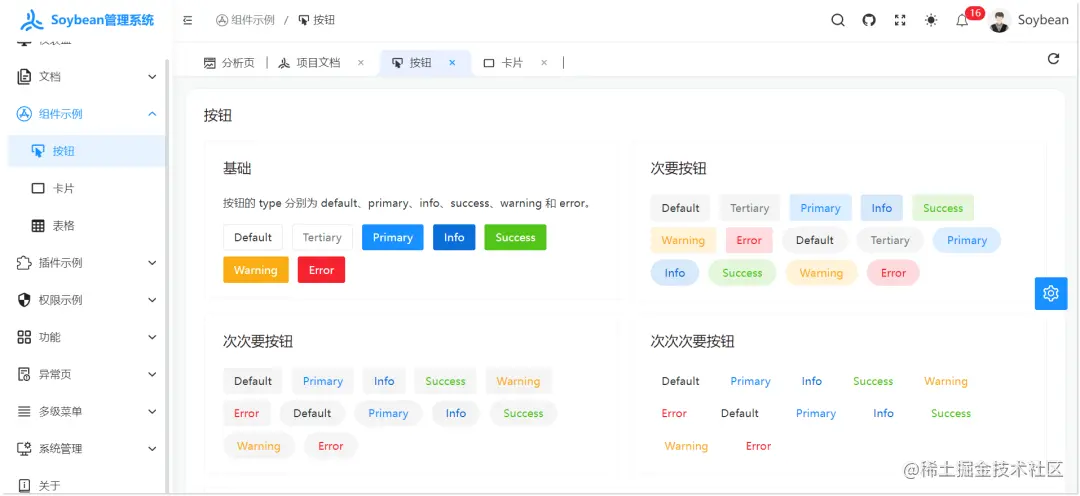Expand the 文档 menu chevron

tap(153, 76)
